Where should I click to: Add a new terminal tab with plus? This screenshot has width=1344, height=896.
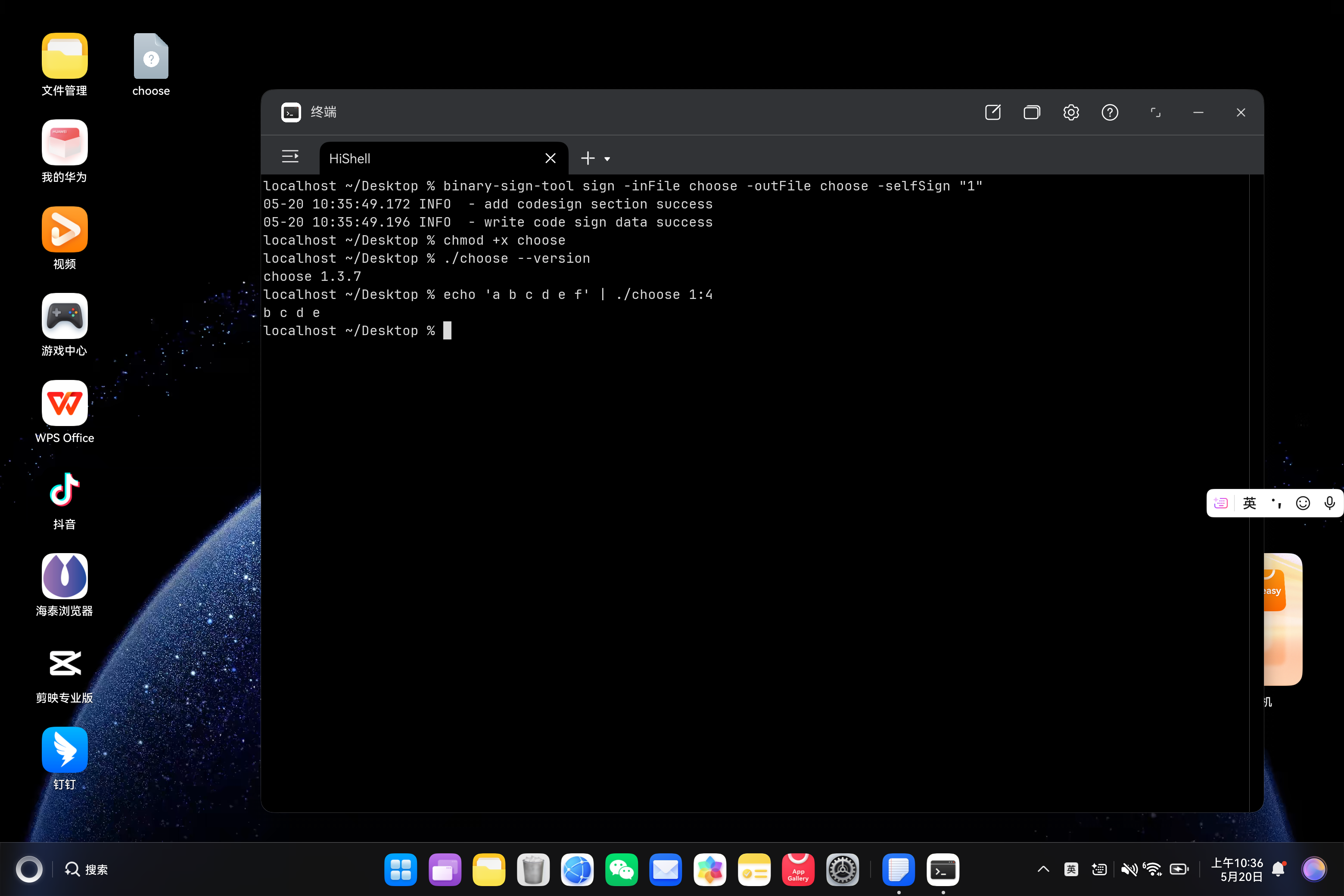(x=588, y=158)
